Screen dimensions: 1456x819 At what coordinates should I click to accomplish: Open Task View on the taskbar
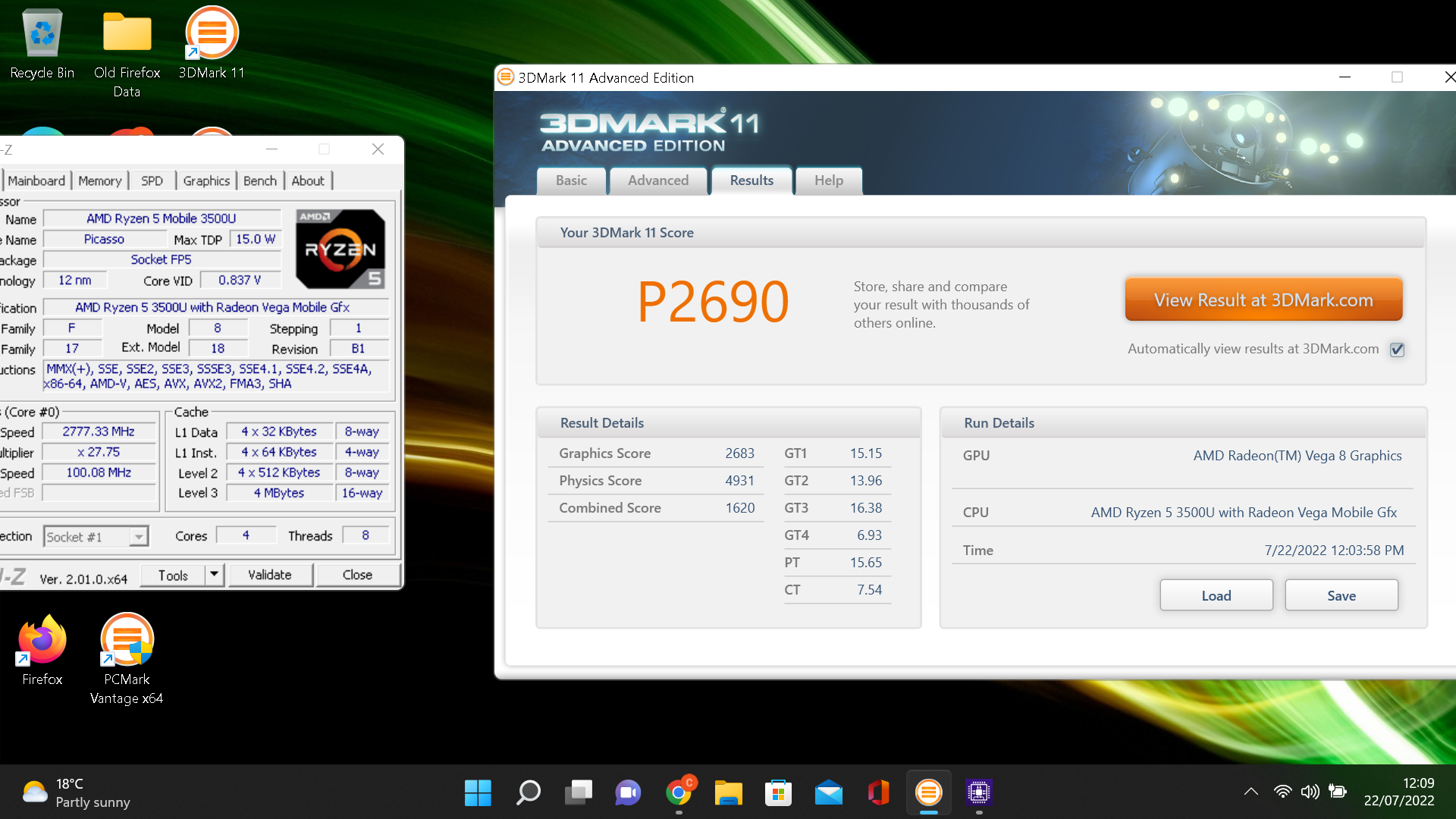pos(578,792)
